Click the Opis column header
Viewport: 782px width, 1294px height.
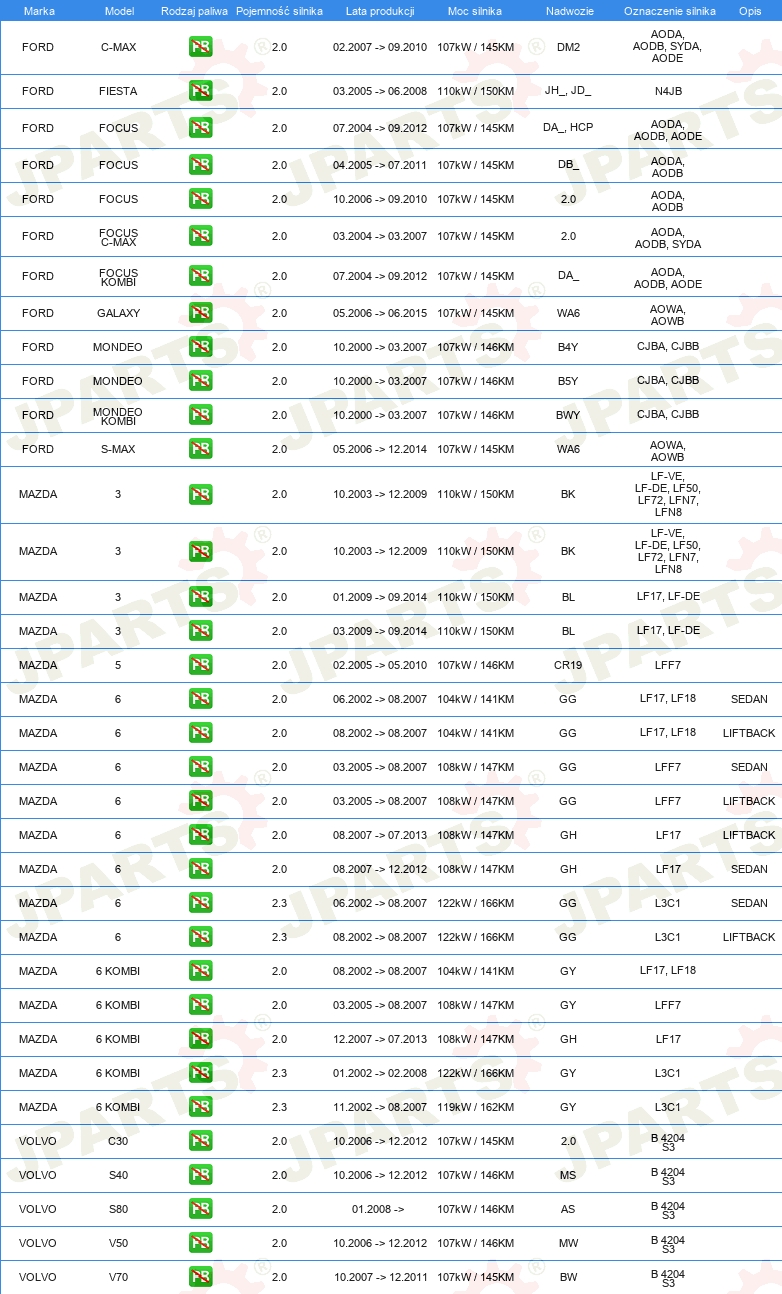point(750,10)
